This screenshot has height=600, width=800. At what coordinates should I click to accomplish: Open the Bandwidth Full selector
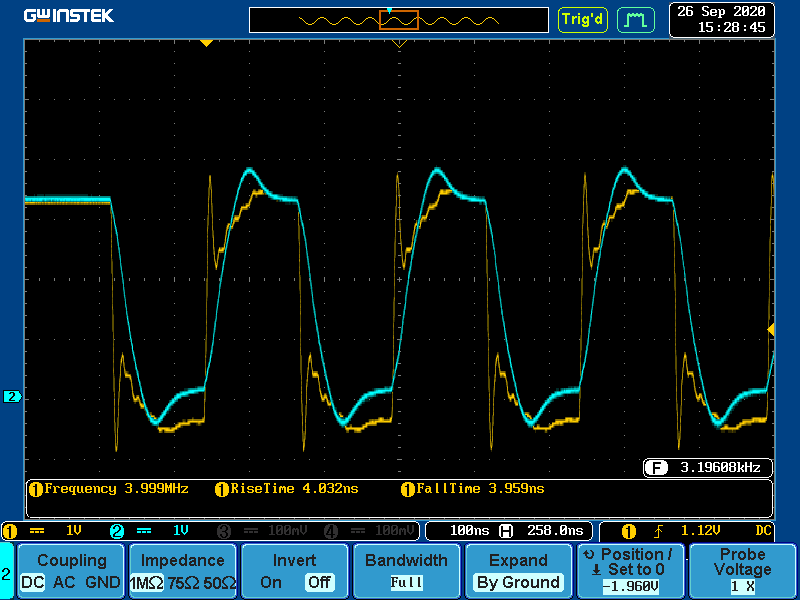pos(406,572)
